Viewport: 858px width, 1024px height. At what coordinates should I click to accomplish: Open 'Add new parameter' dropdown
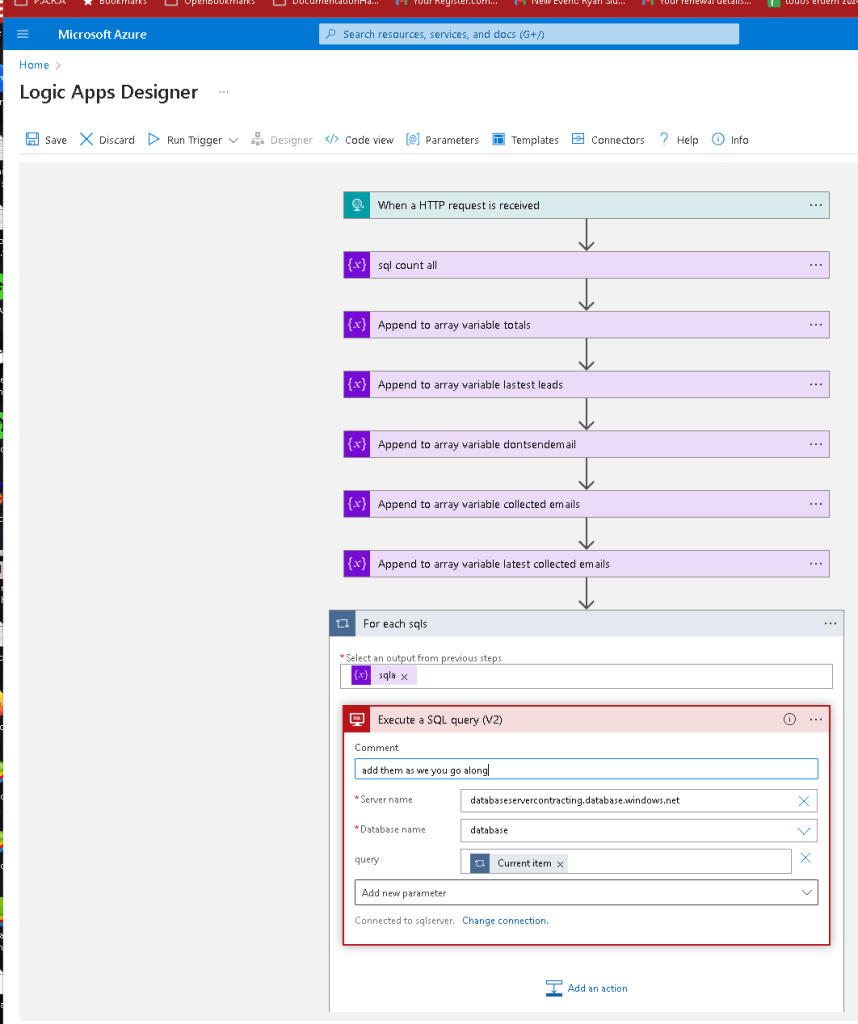coord(586,893)
